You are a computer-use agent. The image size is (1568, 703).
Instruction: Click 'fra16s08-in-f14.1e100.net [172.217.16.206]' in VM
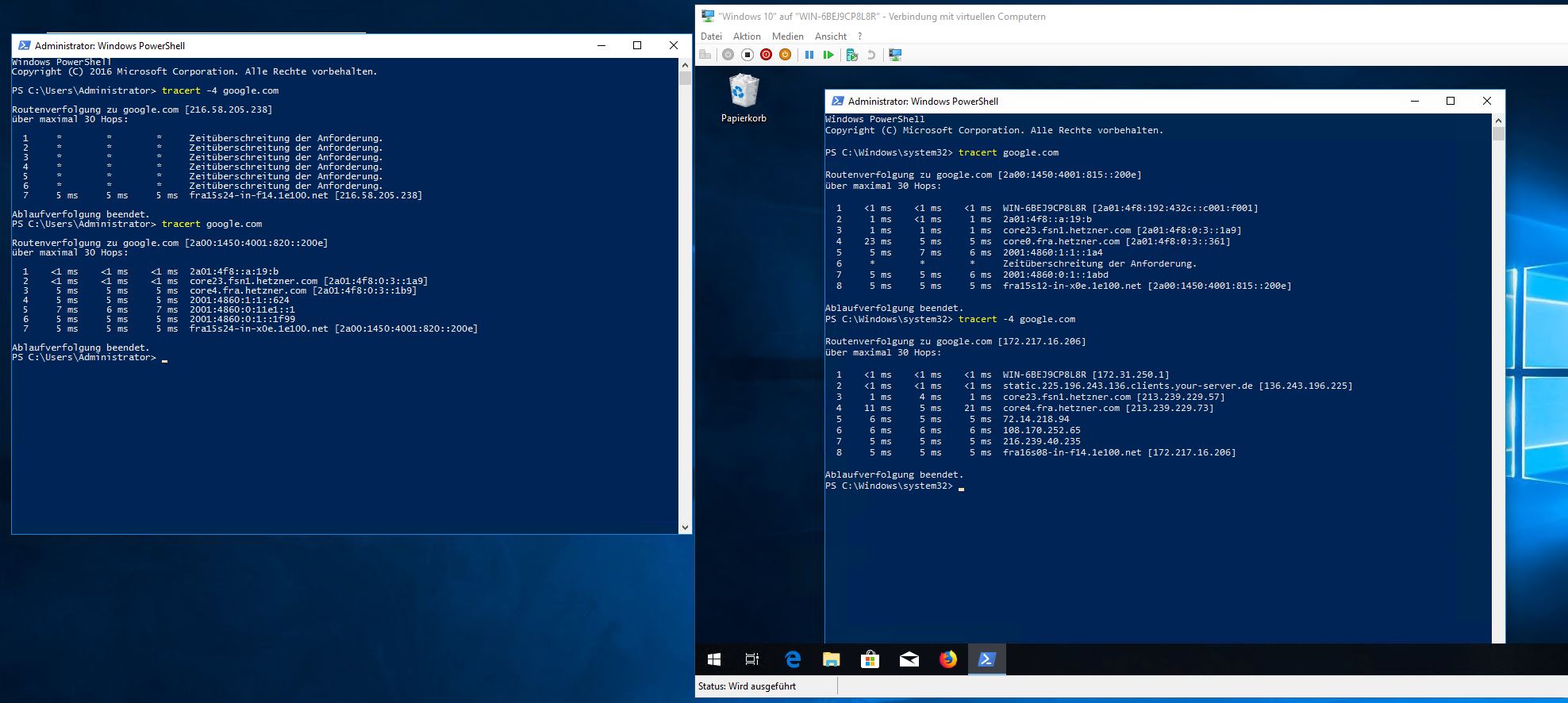point(1119,452)
